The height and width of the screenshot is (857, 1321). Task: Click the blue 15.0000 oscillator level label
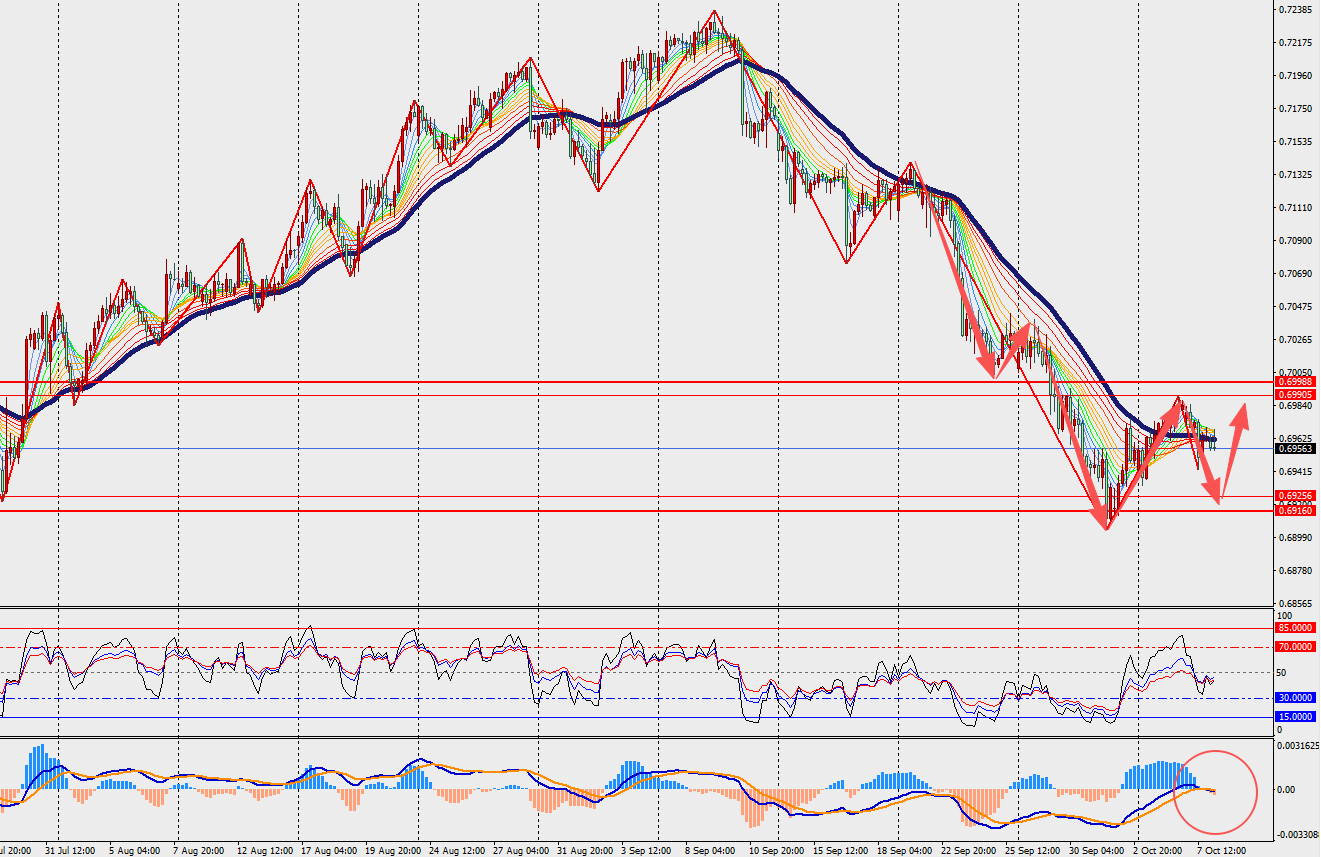click(x=1297, y=717)
